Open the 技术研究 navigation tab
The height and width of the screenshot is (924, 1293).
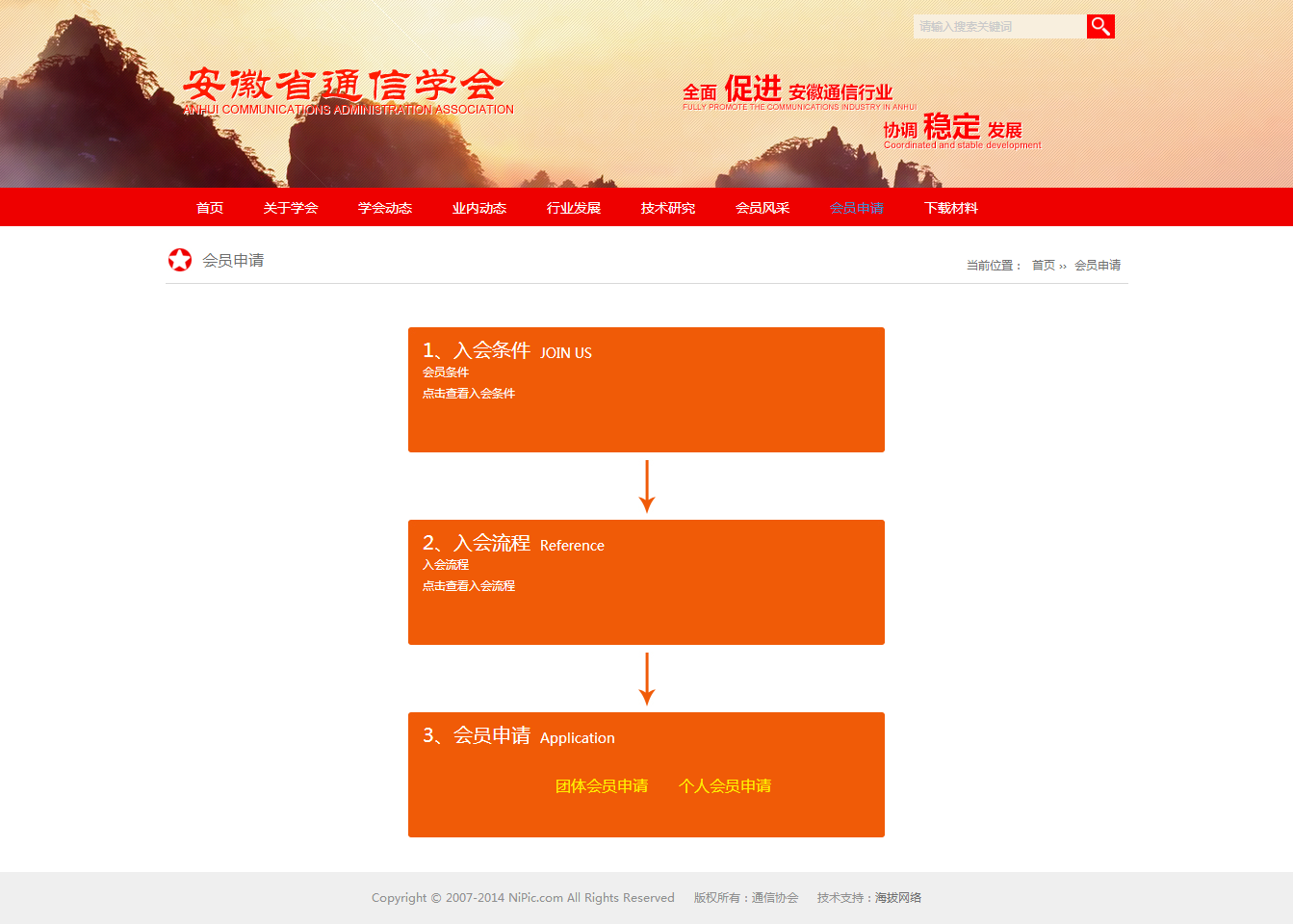(668, 208)
